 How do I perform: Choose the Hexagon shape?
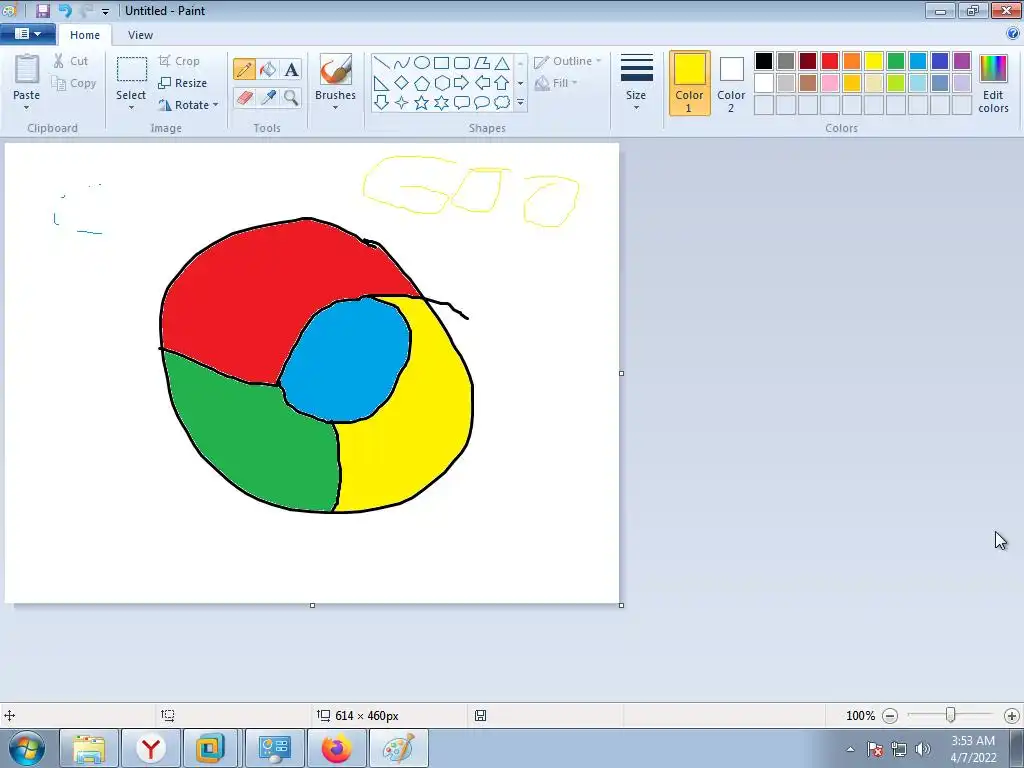[441, 83]
